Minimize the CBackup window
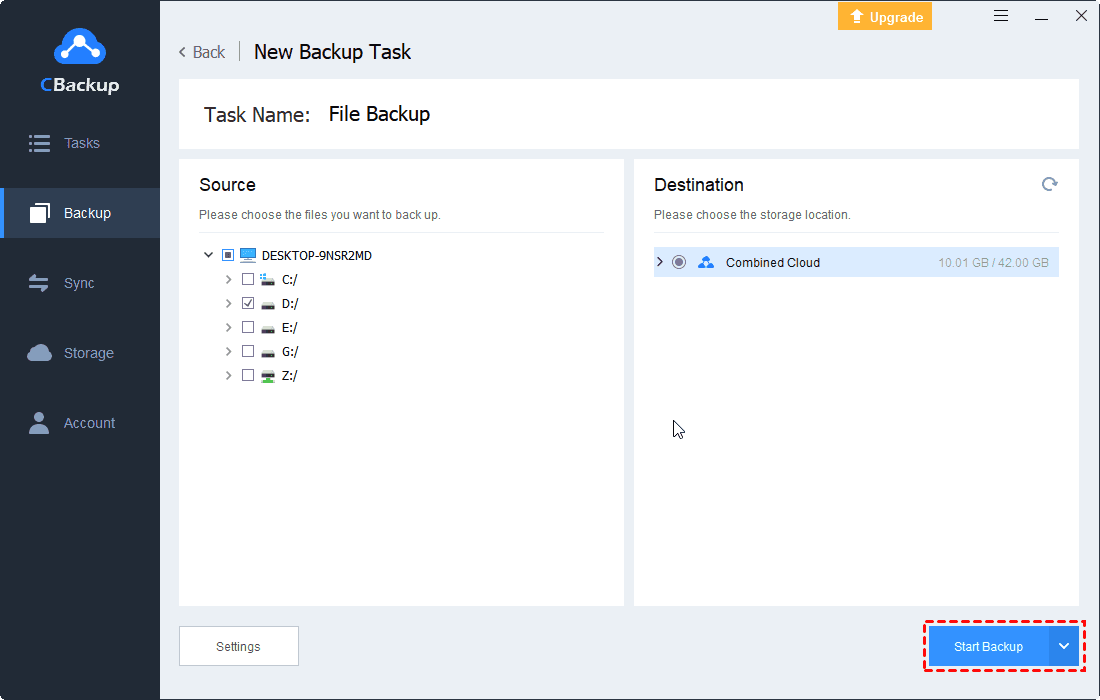 [x=1041, y=17]
